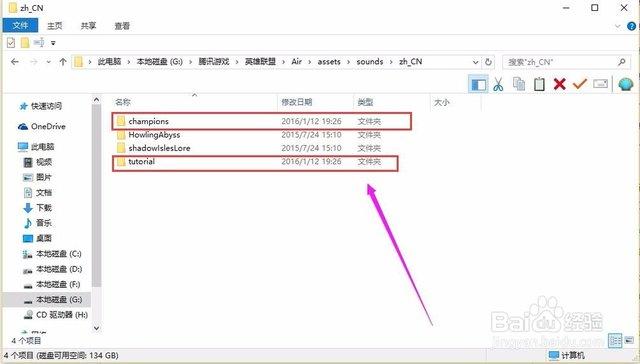Open the 文档 folder in sidebar
Image resolution: width=640 pixels, height=364 pixels.
pyautogui.click(x=38, y=193)
